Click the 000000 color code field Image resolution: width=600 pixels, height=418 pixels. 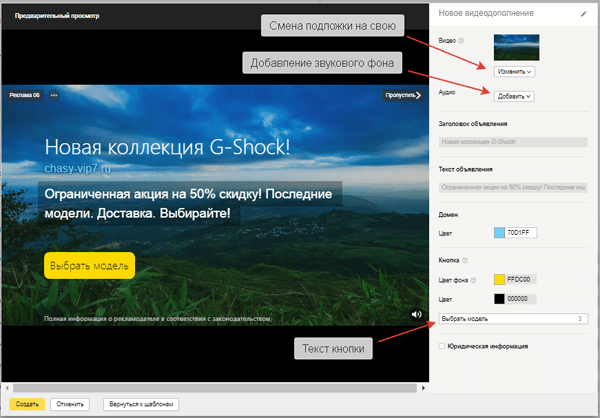(521, 299)
